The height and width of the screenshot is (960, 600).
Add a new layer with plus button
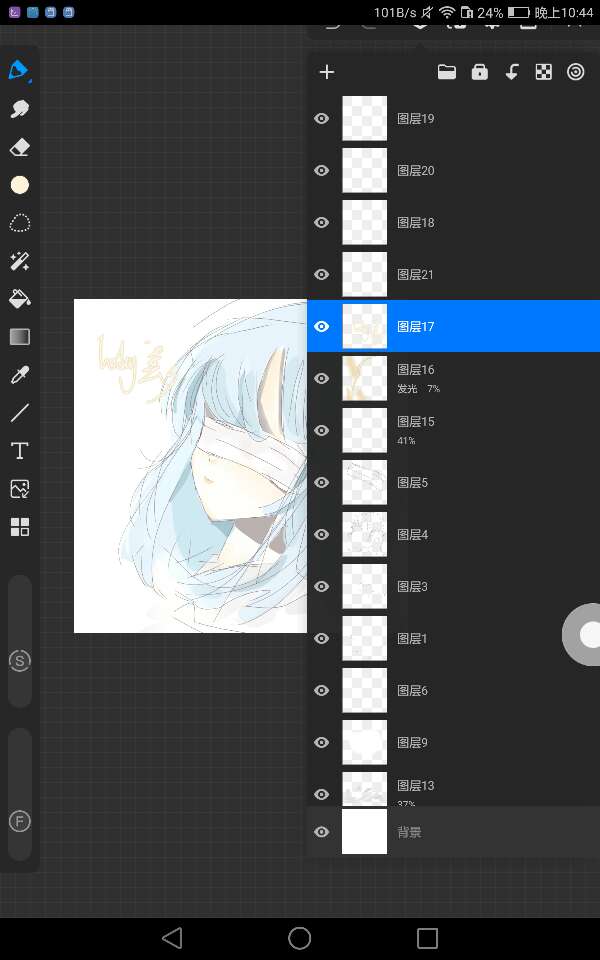327,72
